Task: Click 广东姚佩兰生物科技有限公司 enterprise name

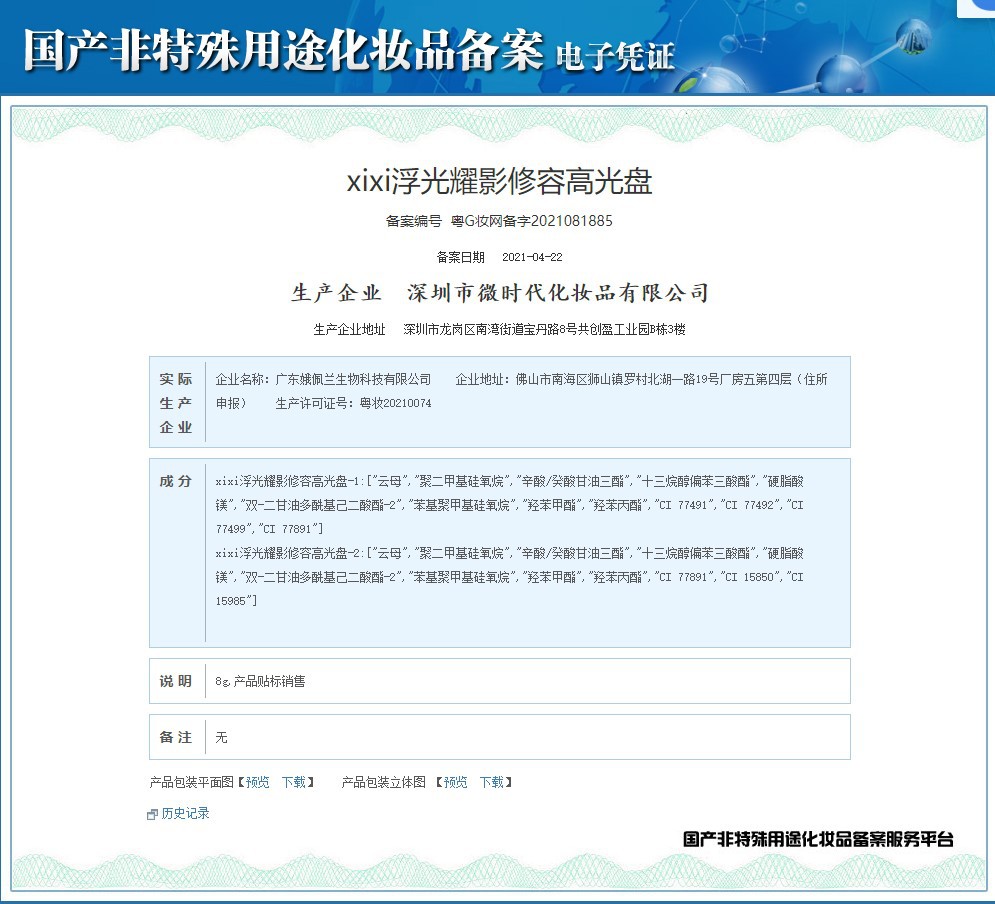Action: click(353, 379)
